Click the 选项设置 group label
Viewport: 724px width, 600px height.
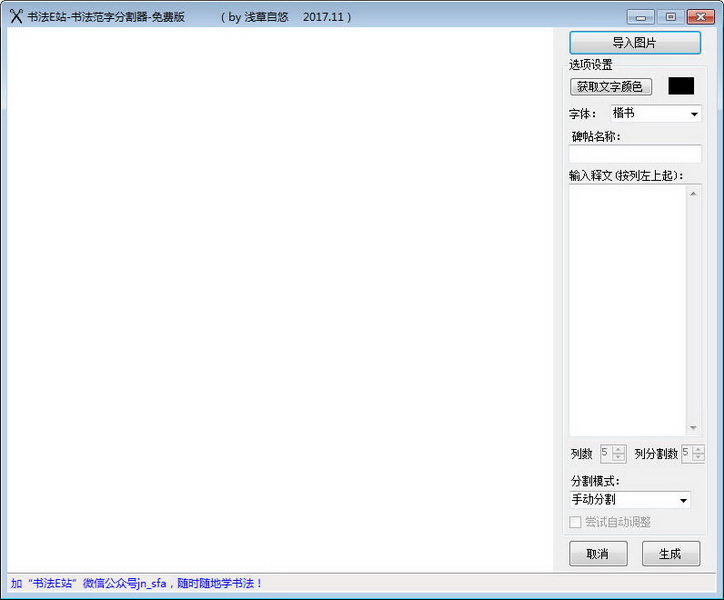point(591,65)
